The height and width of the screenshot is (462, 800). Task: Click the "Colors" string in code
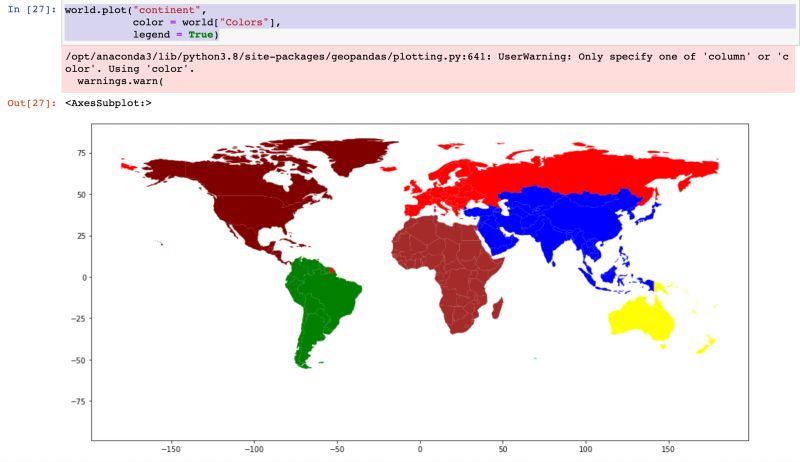[244, 22]
